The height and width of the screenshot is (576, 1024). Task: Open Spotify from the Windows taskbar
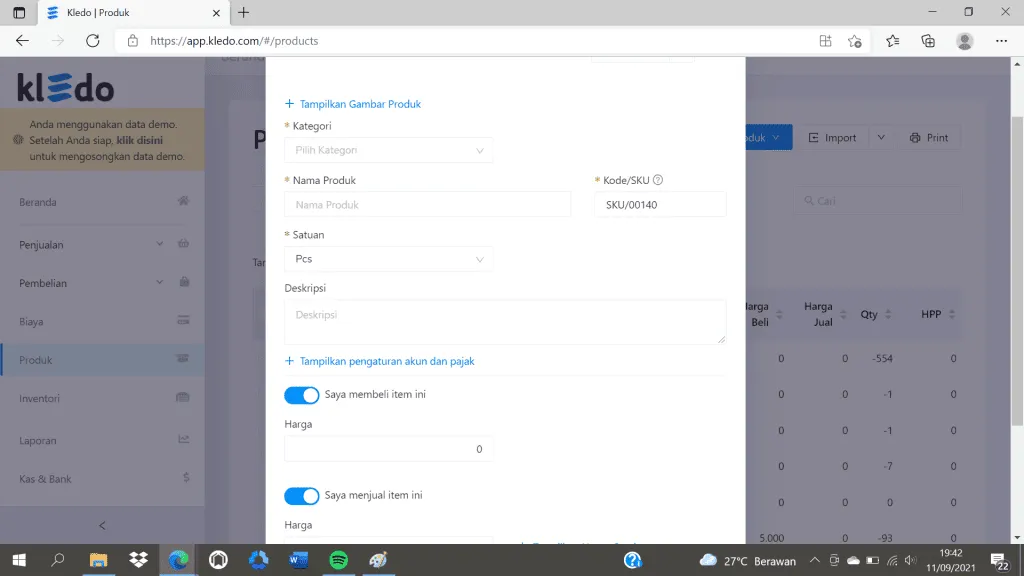pos(338,560)
